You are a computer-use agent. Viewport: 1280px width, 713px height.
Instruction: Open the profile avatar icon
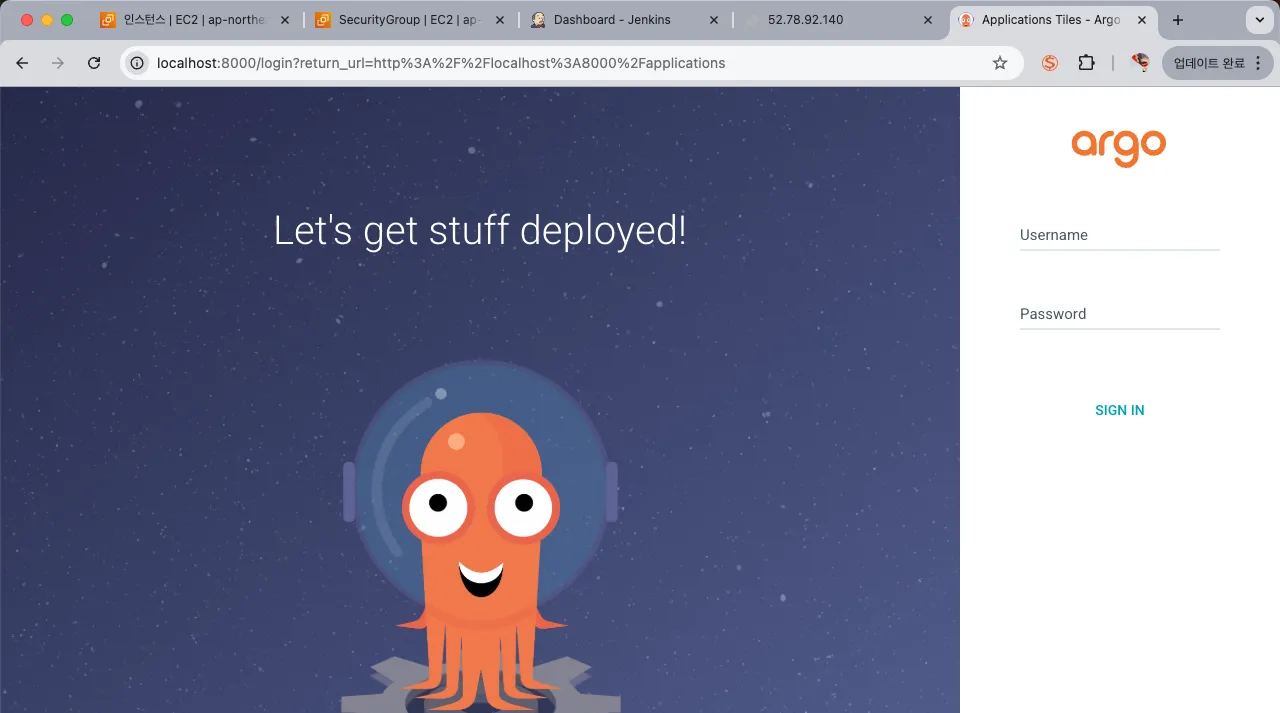[1140, 63]
